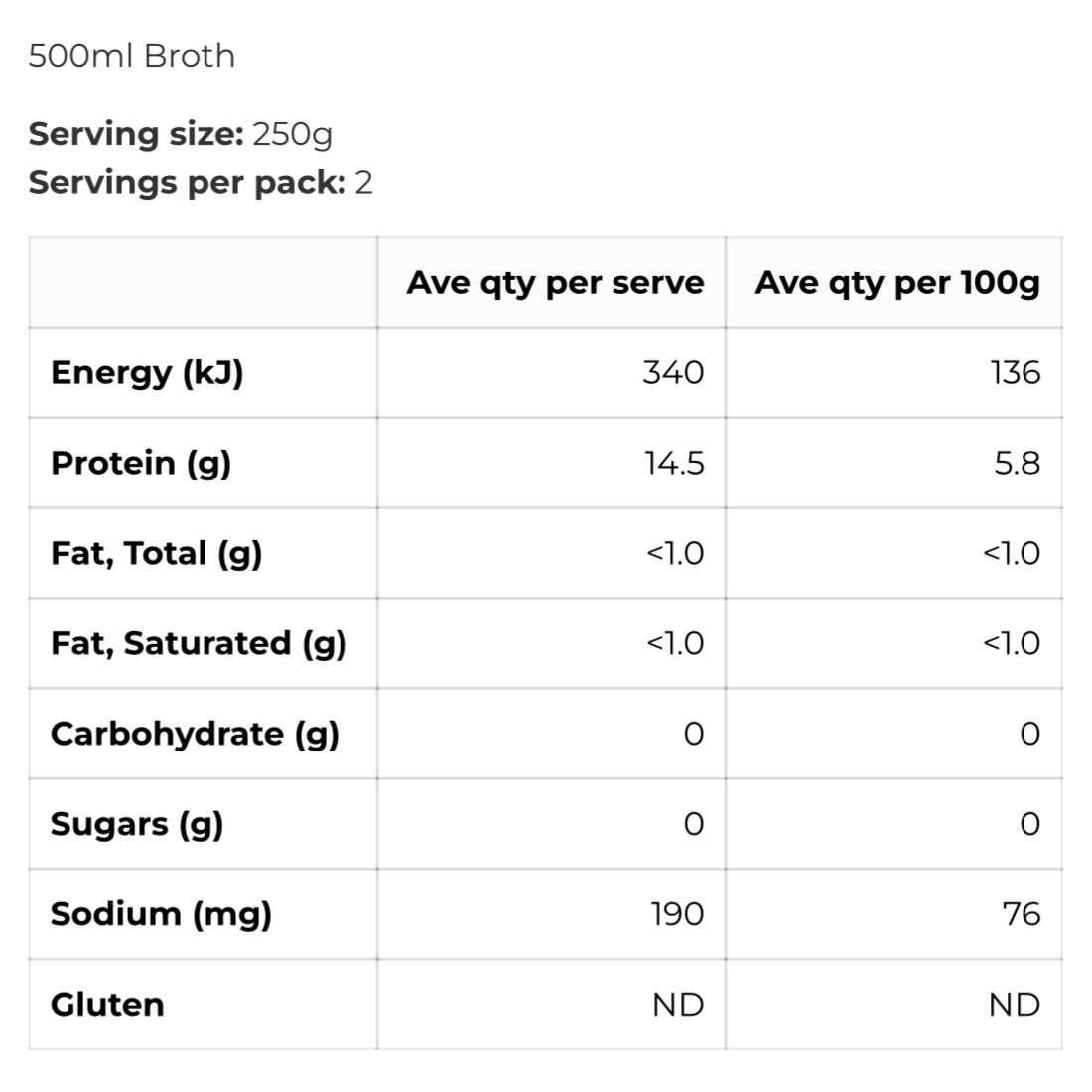Screen dimensions: 1092x1092
Task: Click the 'Sodium (mg)' row label
Action: (x=161, y=914)
